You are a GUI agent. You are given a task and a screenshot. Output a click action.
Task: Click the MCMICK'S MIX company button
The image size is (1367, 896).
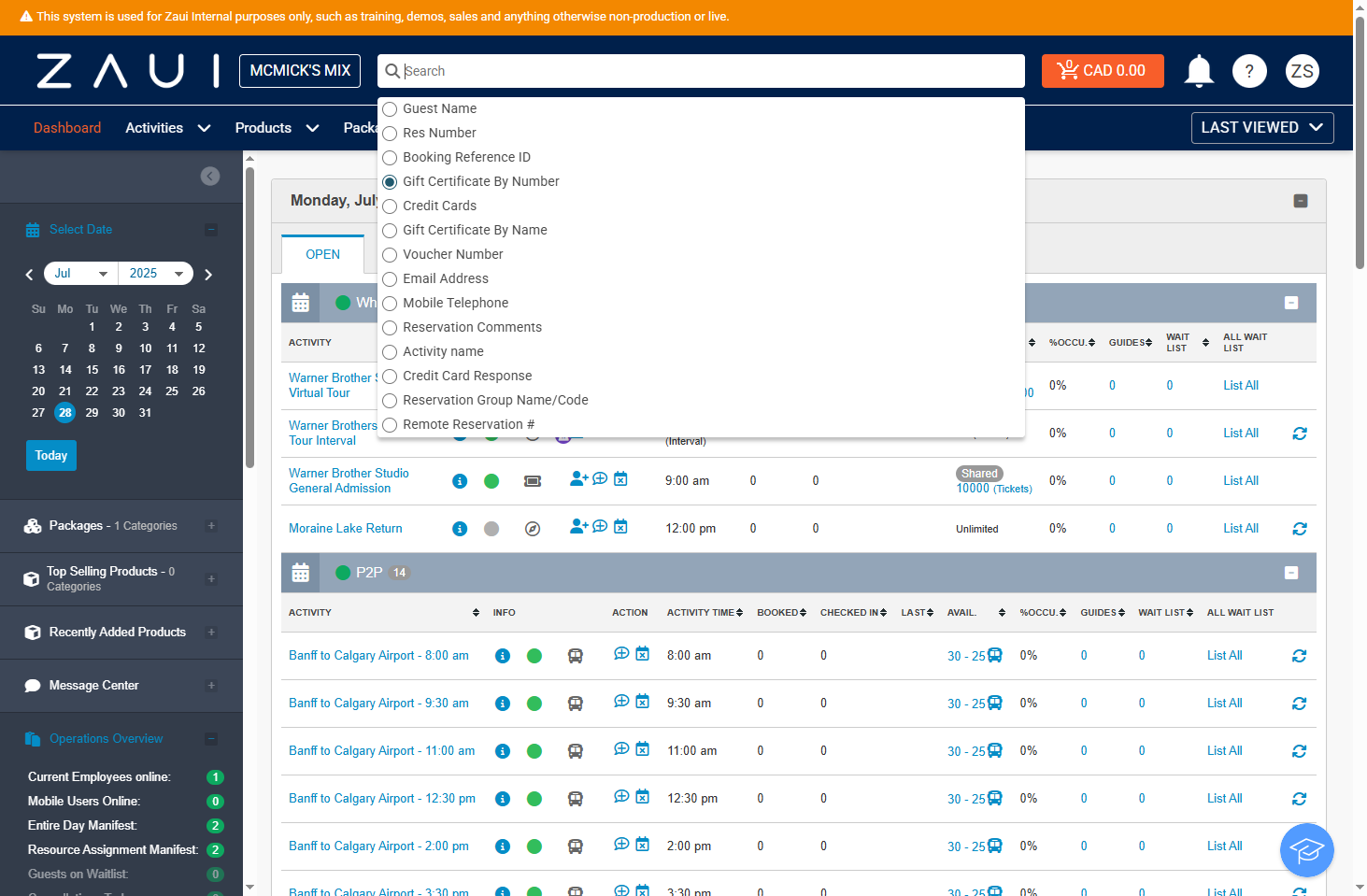click(x=300, y=71)
